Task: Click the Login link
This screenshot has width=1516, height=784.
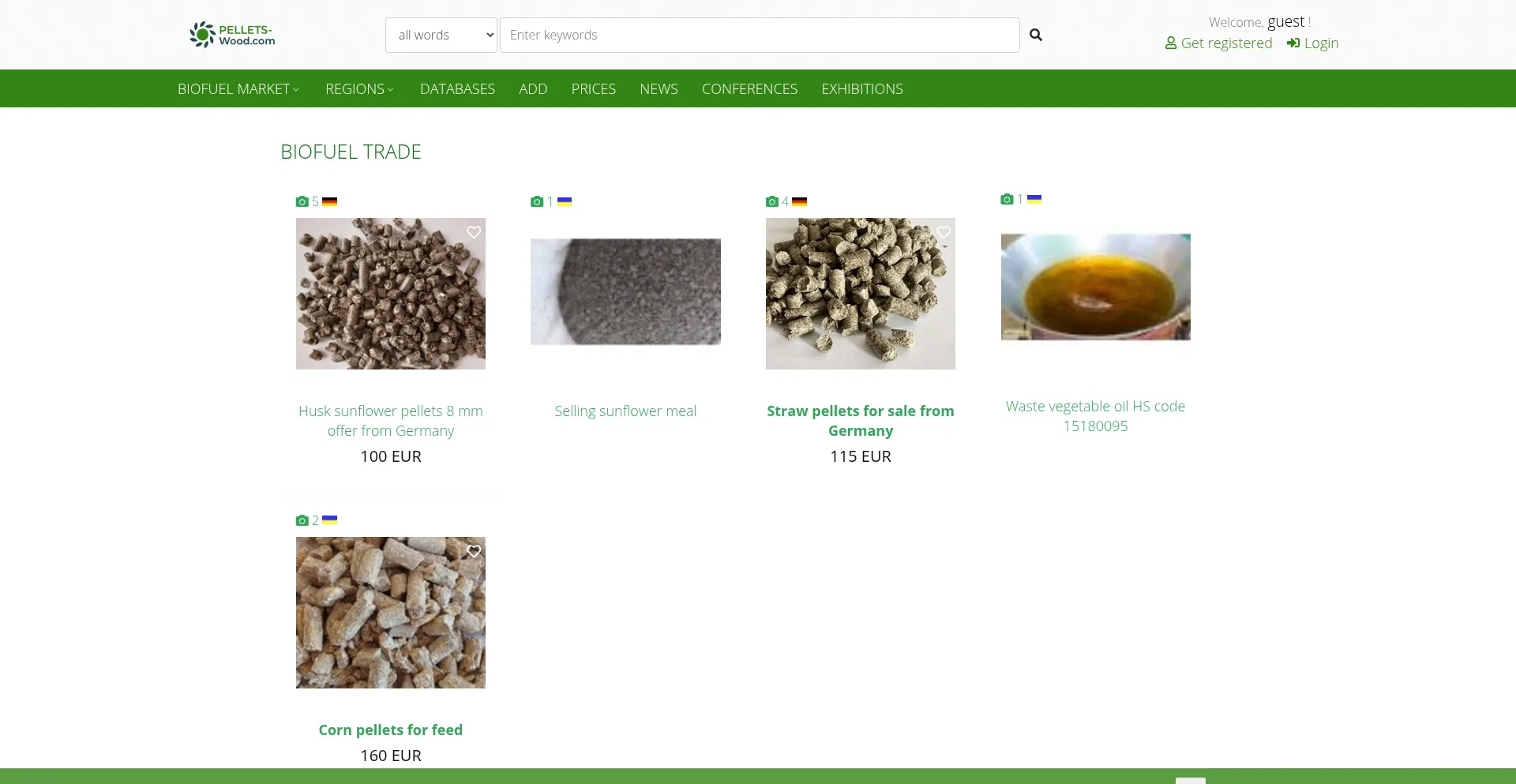Action: click(1312, 43)
